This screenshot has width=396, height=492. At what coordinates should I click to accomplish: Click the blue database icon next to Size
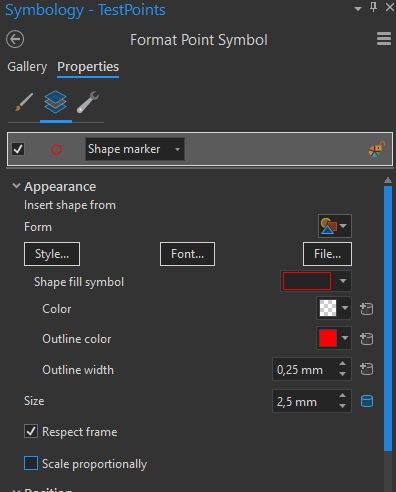[x=367, y=401]
